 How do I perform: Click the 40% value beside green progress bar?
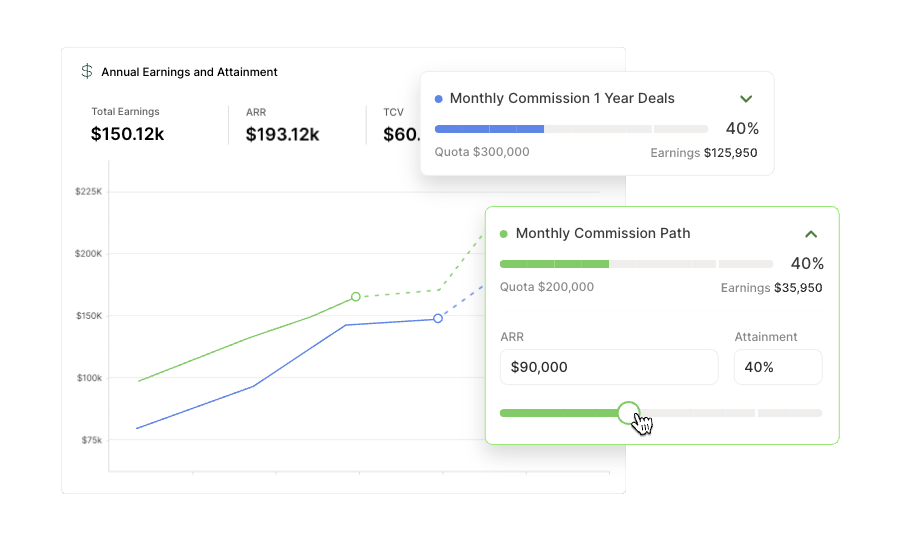(807, 263)
